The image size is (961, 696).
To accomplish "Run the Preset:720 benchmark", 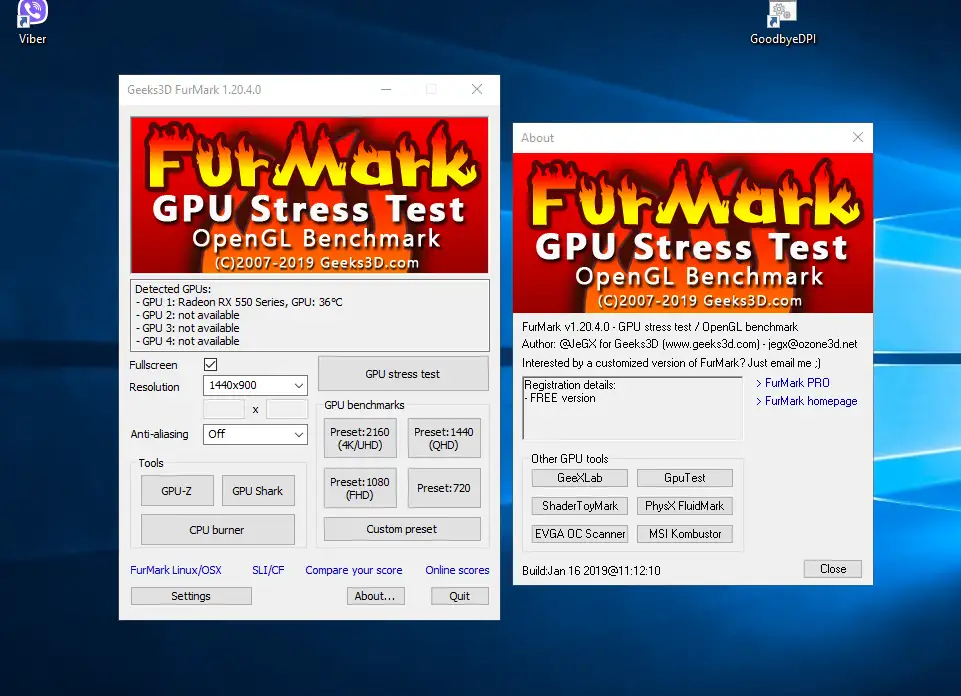I will point(444,488).
